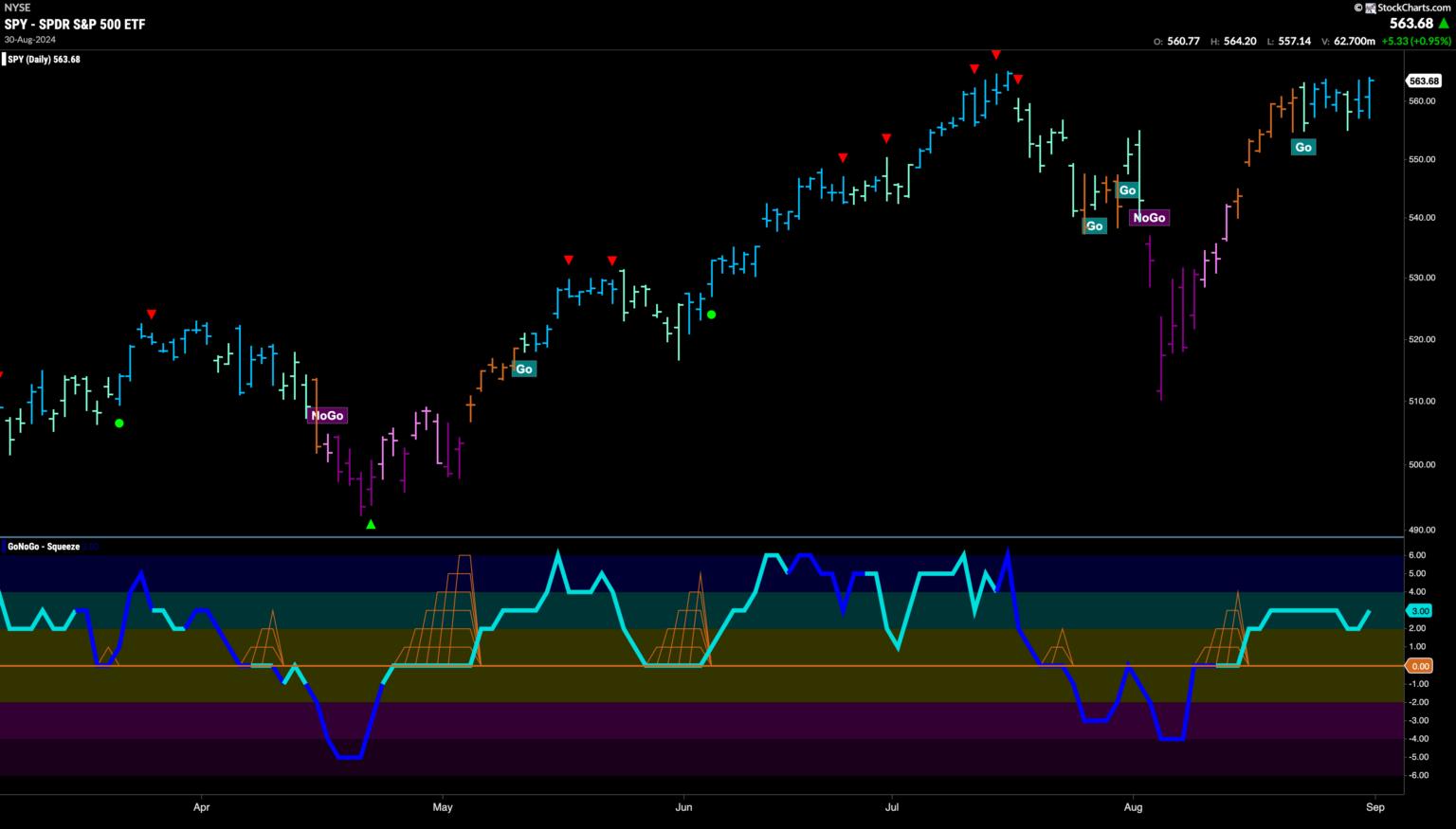This screenshot has width=1456, height=829.
Task: Click the Jul label on date axis
Action: coord(891,807)
